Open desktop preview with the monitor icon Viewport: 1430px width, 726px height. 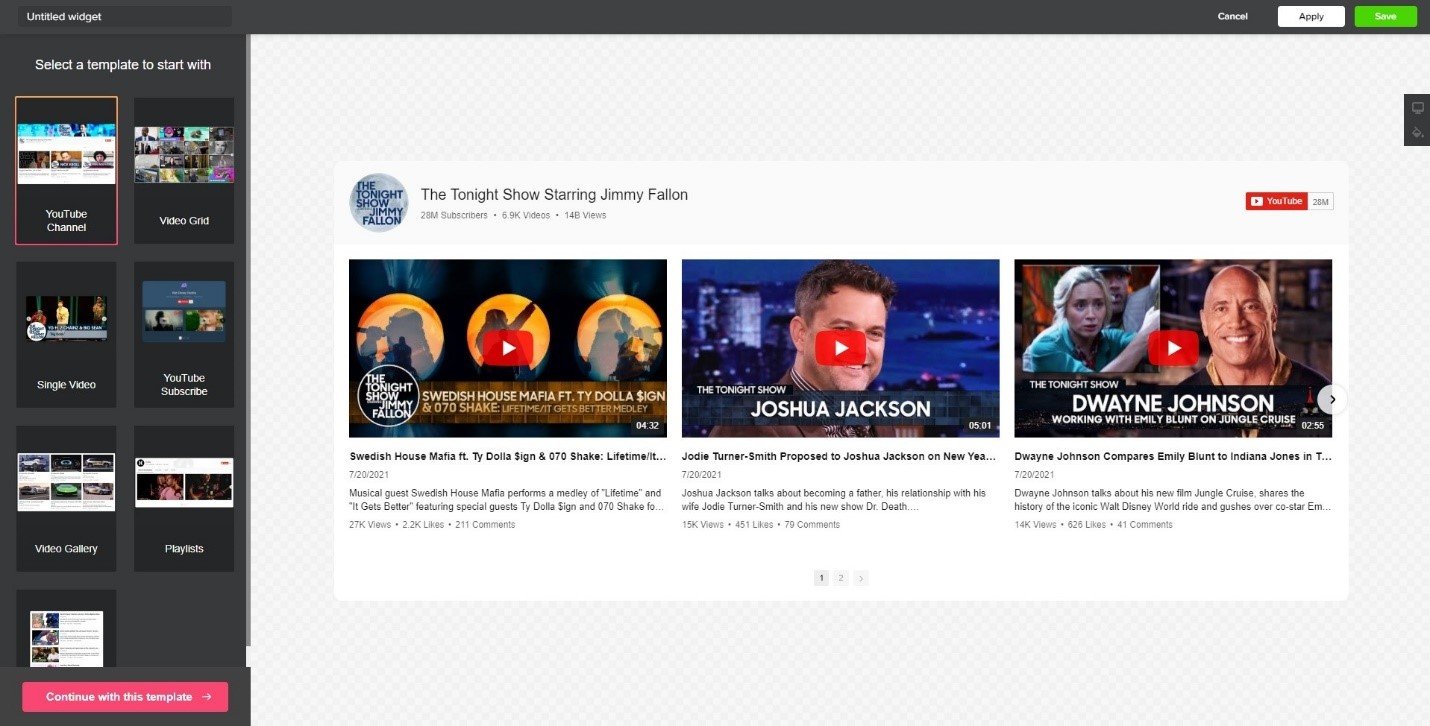point(1417,107)
